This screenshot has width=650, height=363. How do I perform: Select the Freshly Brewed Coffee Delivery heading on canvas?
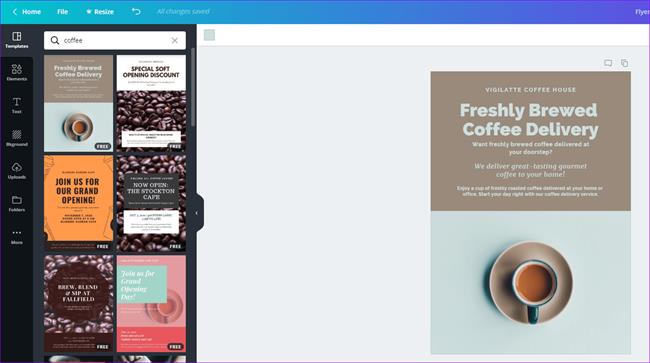(530, 120)
